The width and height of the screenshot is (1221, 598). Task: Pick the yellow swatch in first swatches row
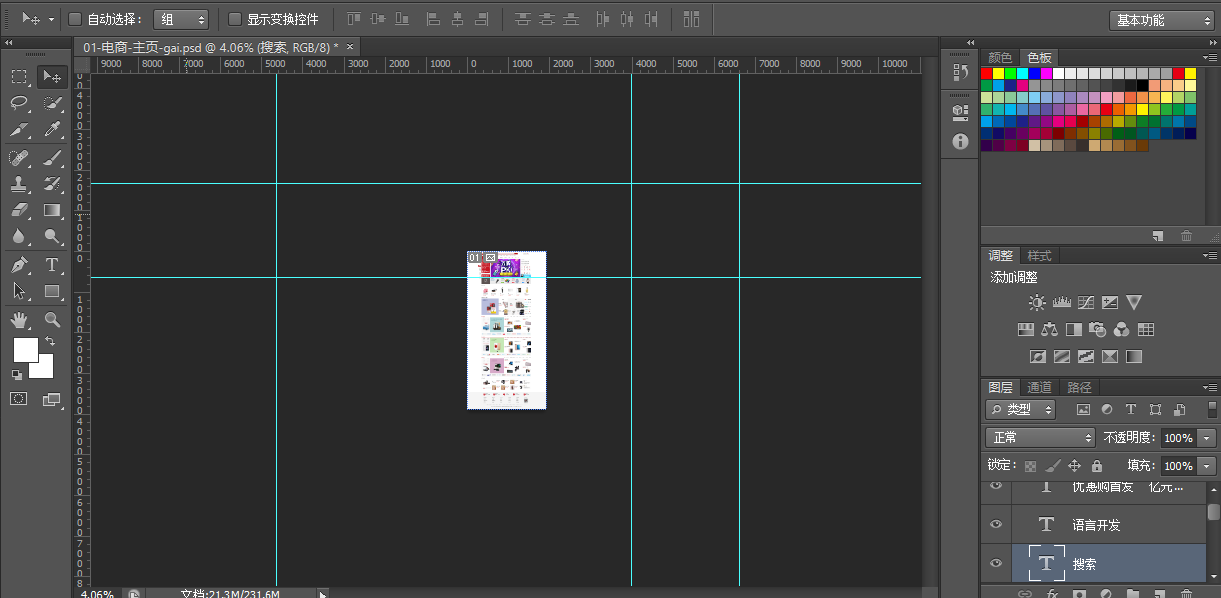[999, 73]
